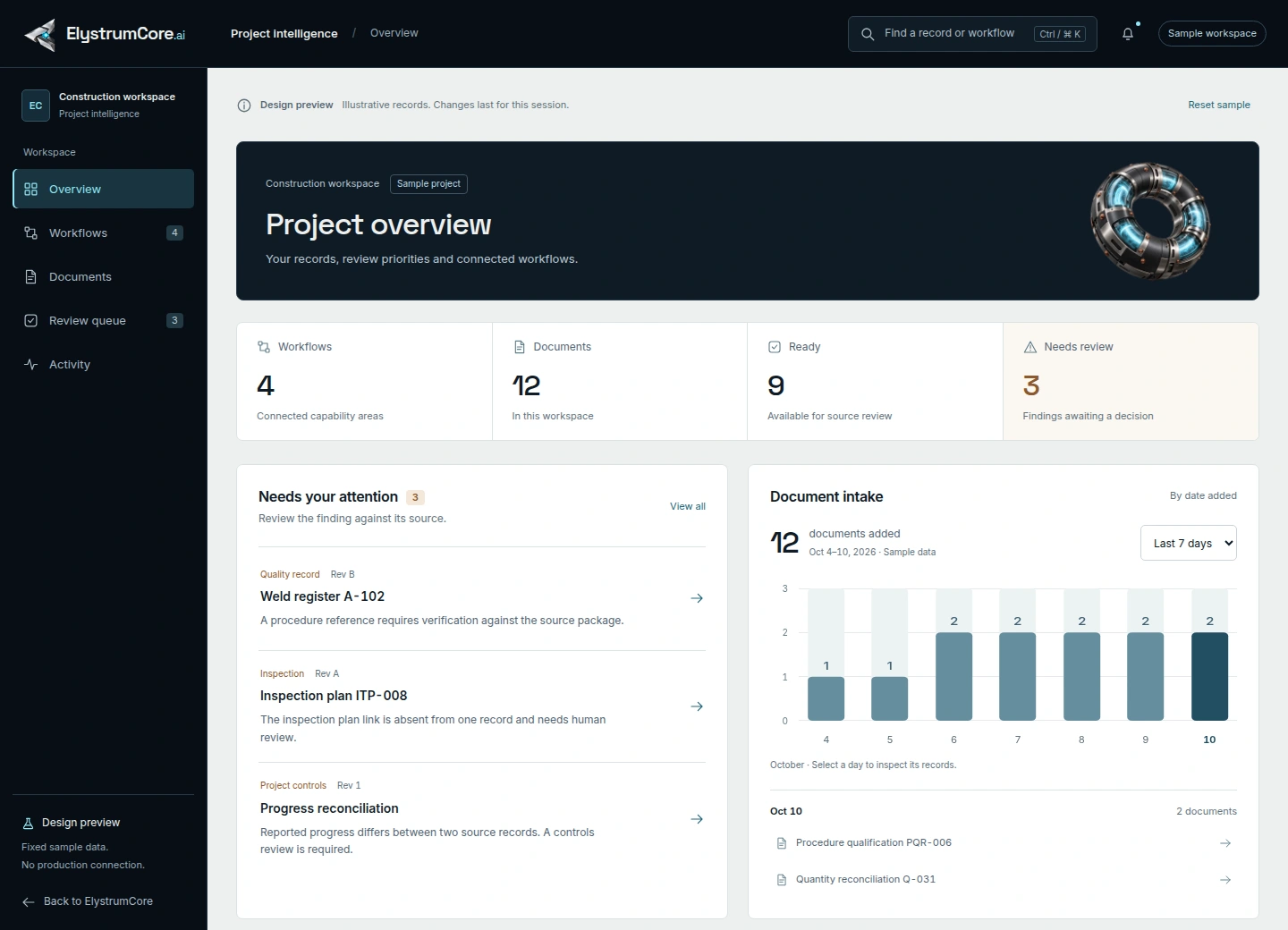
Task: Click the Sample project badge
Action: point(428,184)
